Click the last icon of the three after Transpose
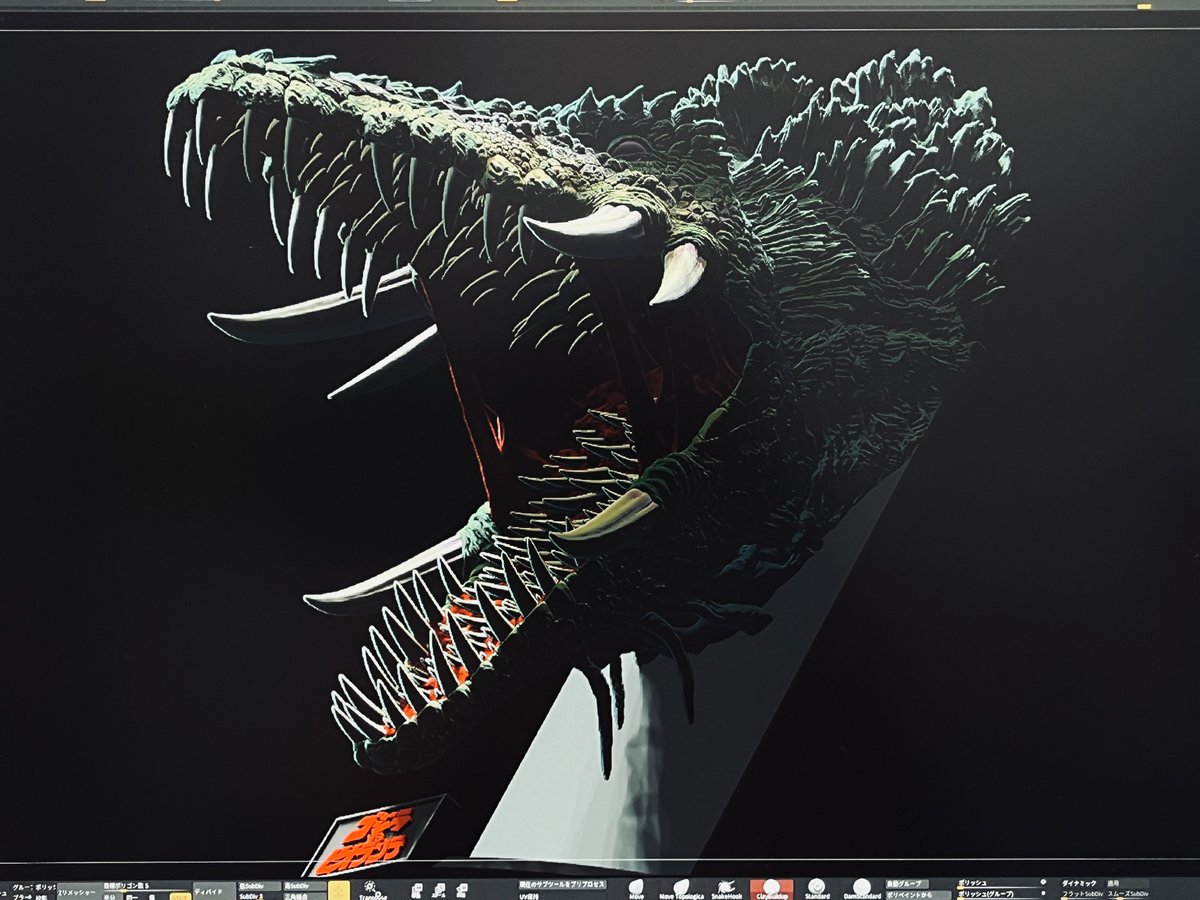 coord(461,890)
